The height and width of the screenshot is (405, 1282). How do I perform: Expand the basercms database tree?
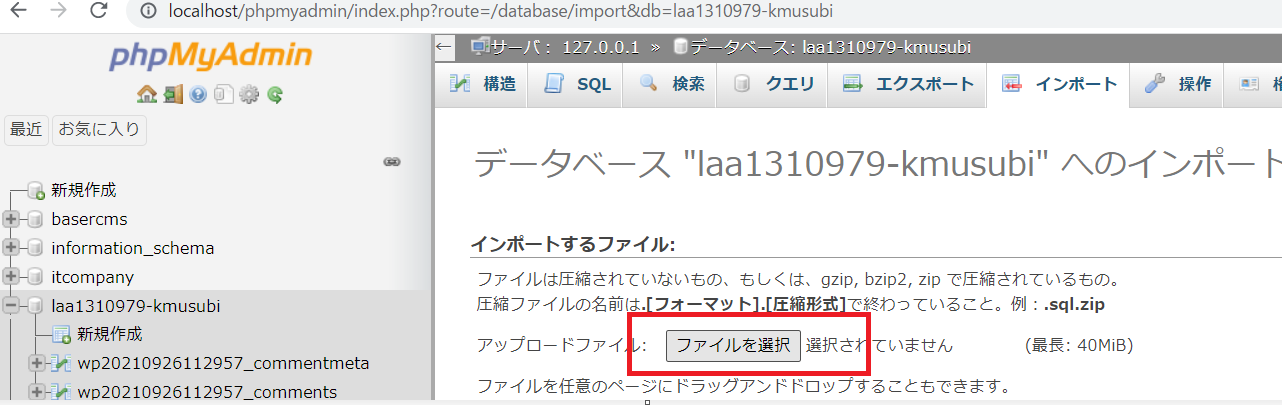pos(12,219)
